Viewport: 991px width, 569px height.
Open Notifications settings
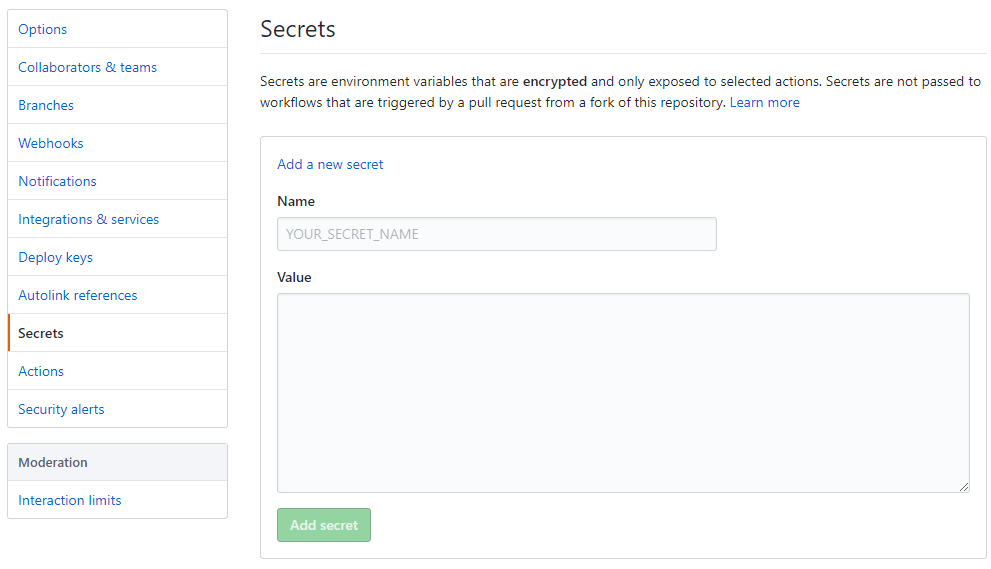pos(118,181)
